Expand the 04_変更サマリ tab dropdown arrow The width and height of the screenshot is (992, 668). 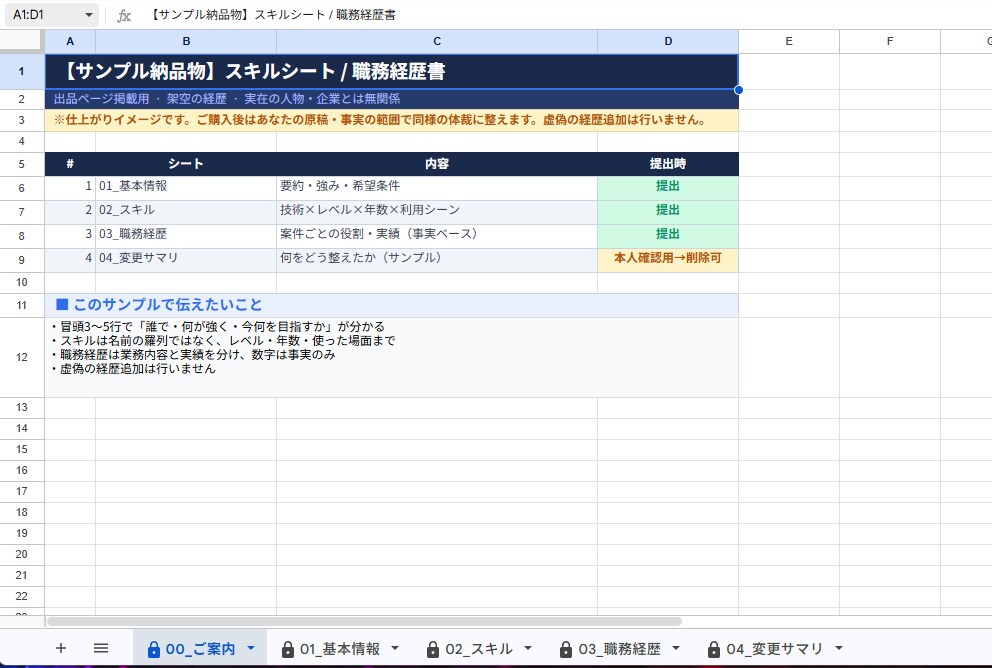coord(839,648)
